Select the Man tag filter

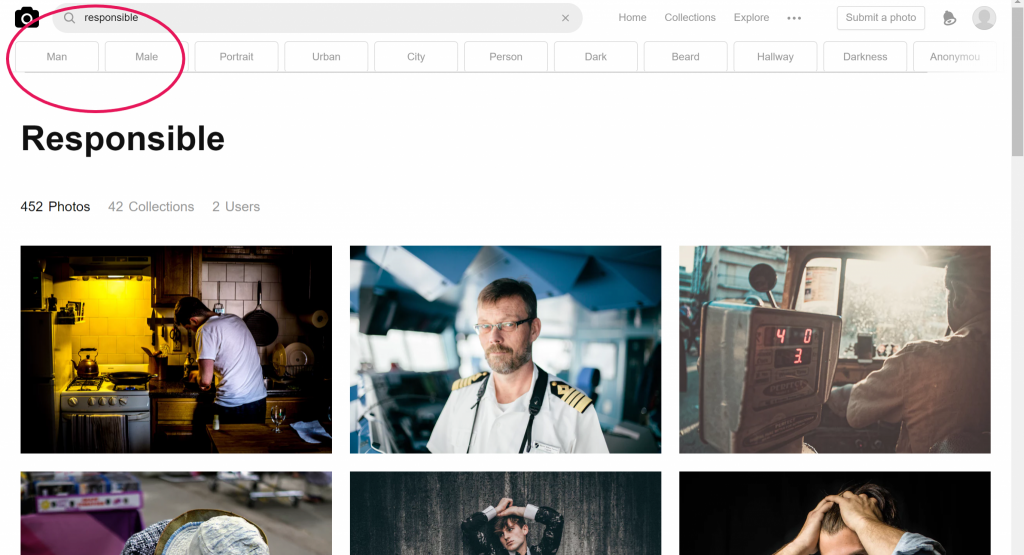[x=57, y=57]
